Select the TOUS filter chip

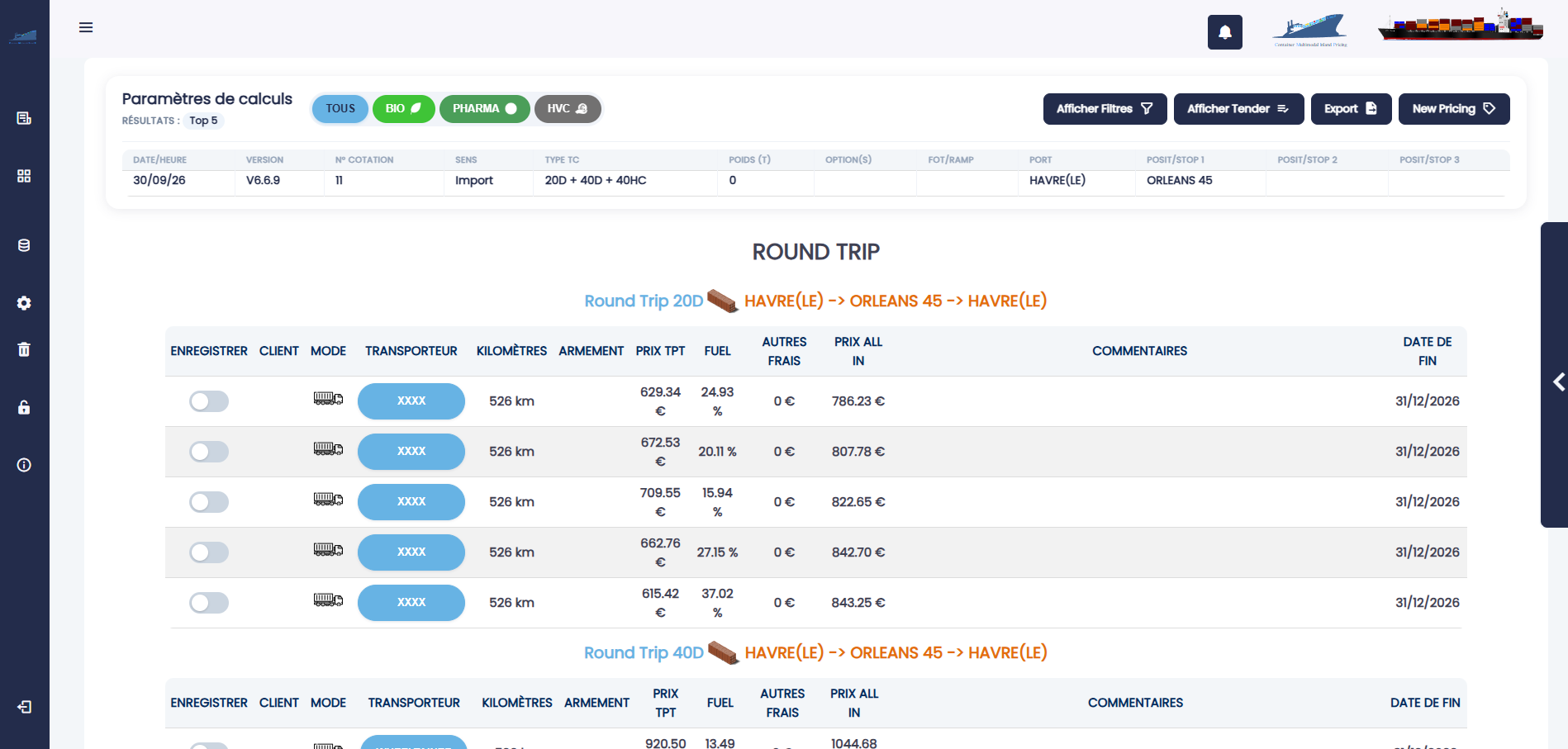[x=340, y=109]
